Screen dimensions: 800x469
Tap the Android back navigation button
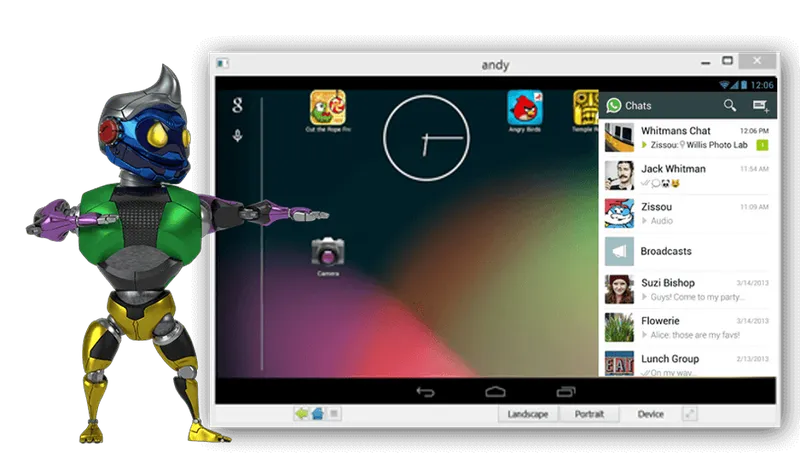pyautogui.click(x=426, y=392)
